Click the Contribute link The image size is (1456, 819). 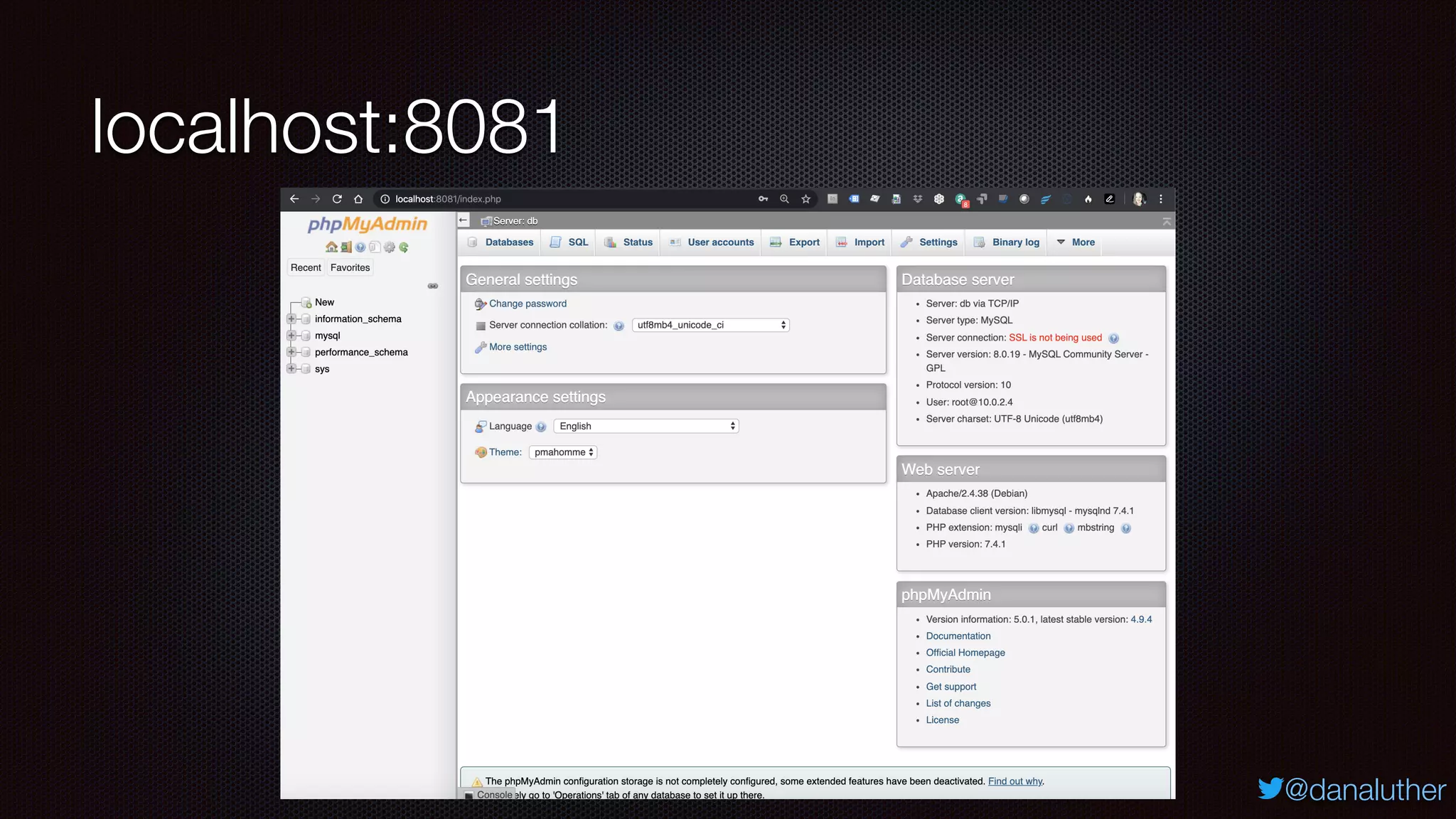click(x=948, y=670)
